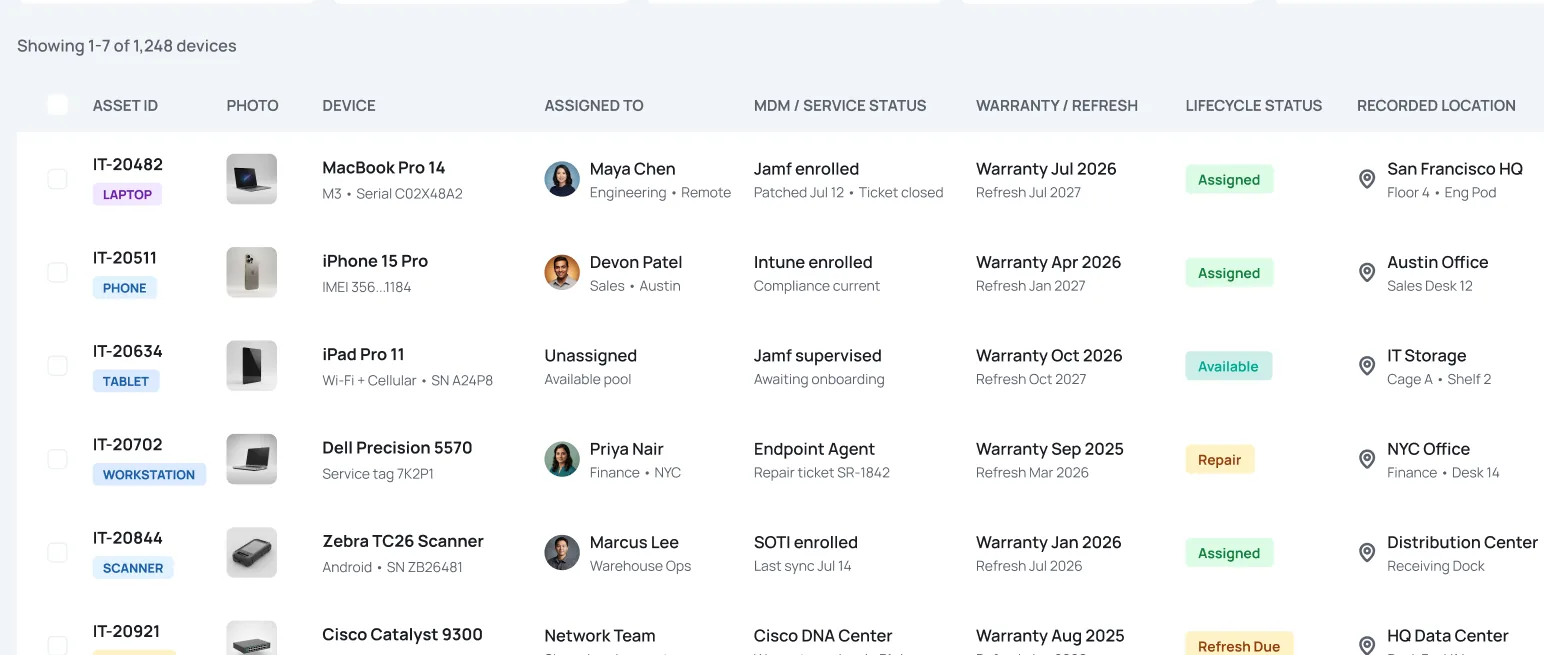The width and height of the screenshot is (1544, 655).
Task: Select all devices with header checkbox
Action: pos(58,105)
